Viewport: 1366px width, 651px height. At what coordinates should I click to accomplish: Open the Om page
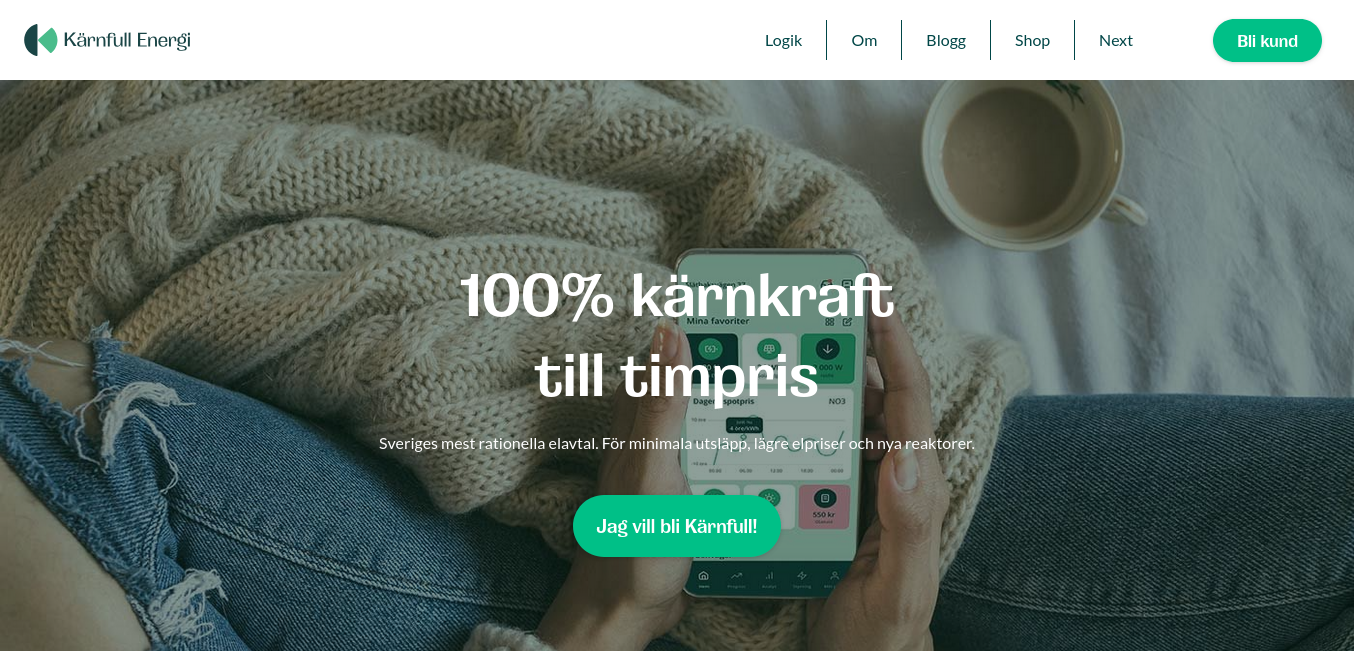pyautogui.click(x=864, y=40)
